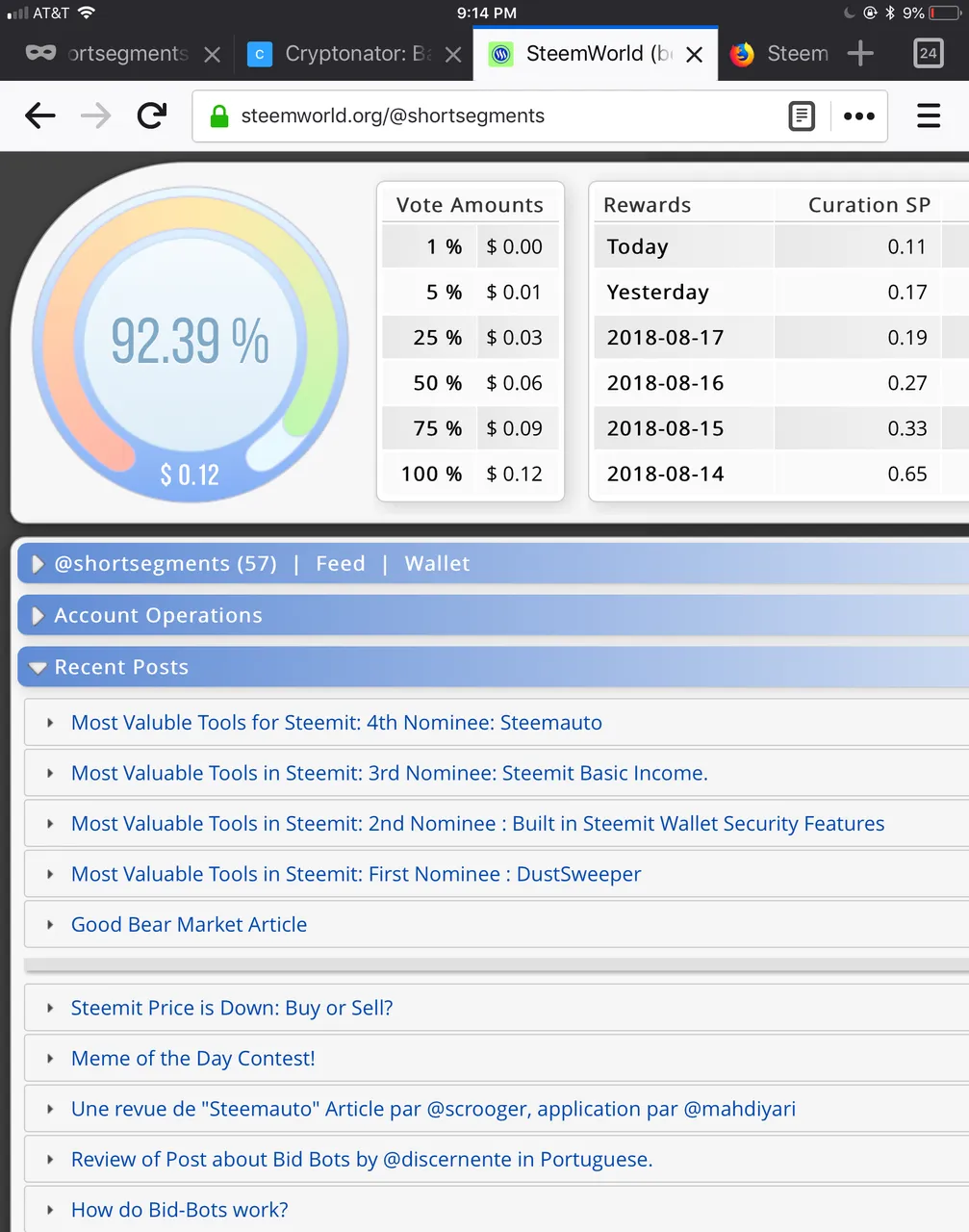The image size is (969, 1232).
Task: Click the Today rewards row
Action: [781, 247]
